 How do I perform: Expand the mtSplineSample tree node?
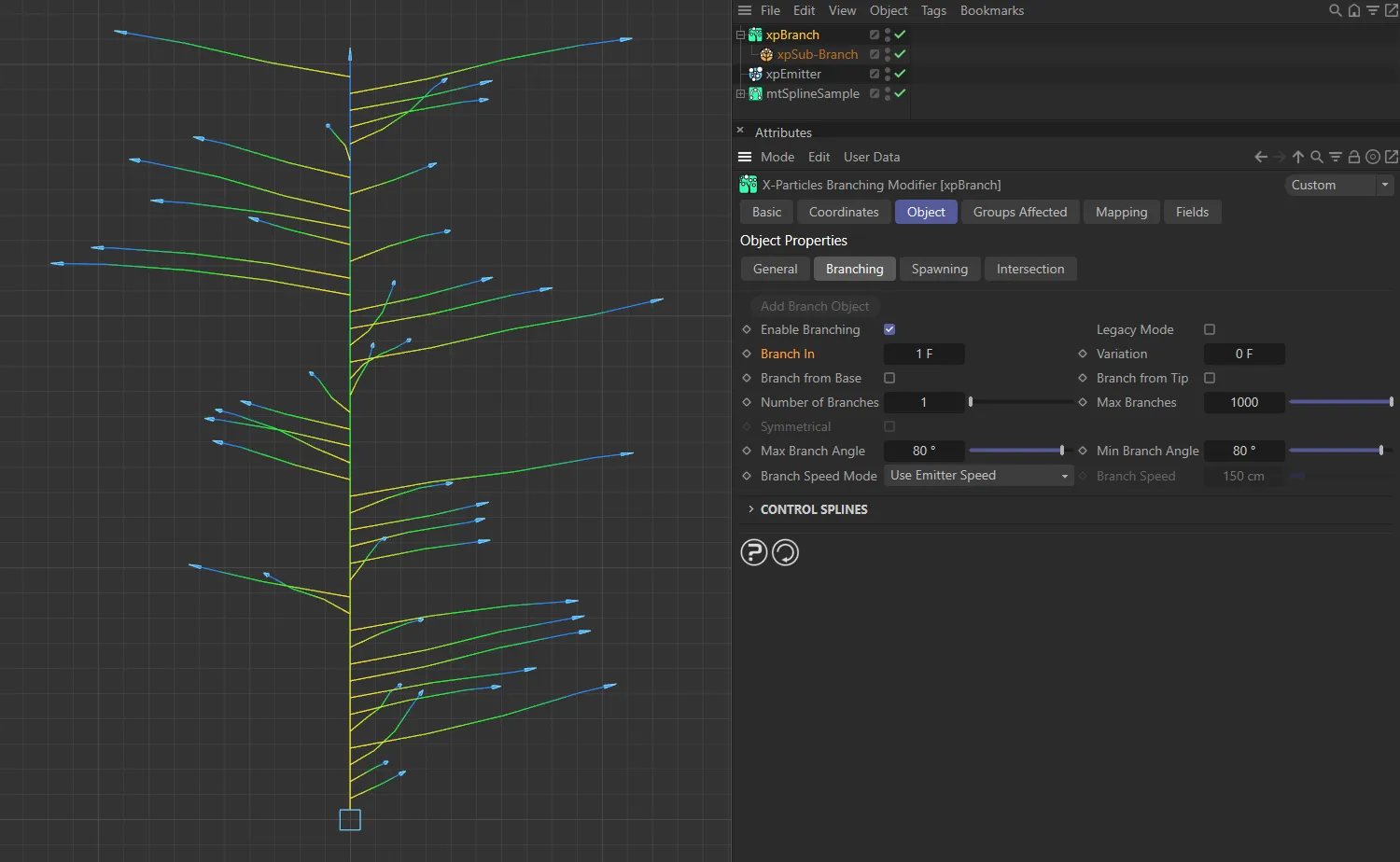pos(741,94)
